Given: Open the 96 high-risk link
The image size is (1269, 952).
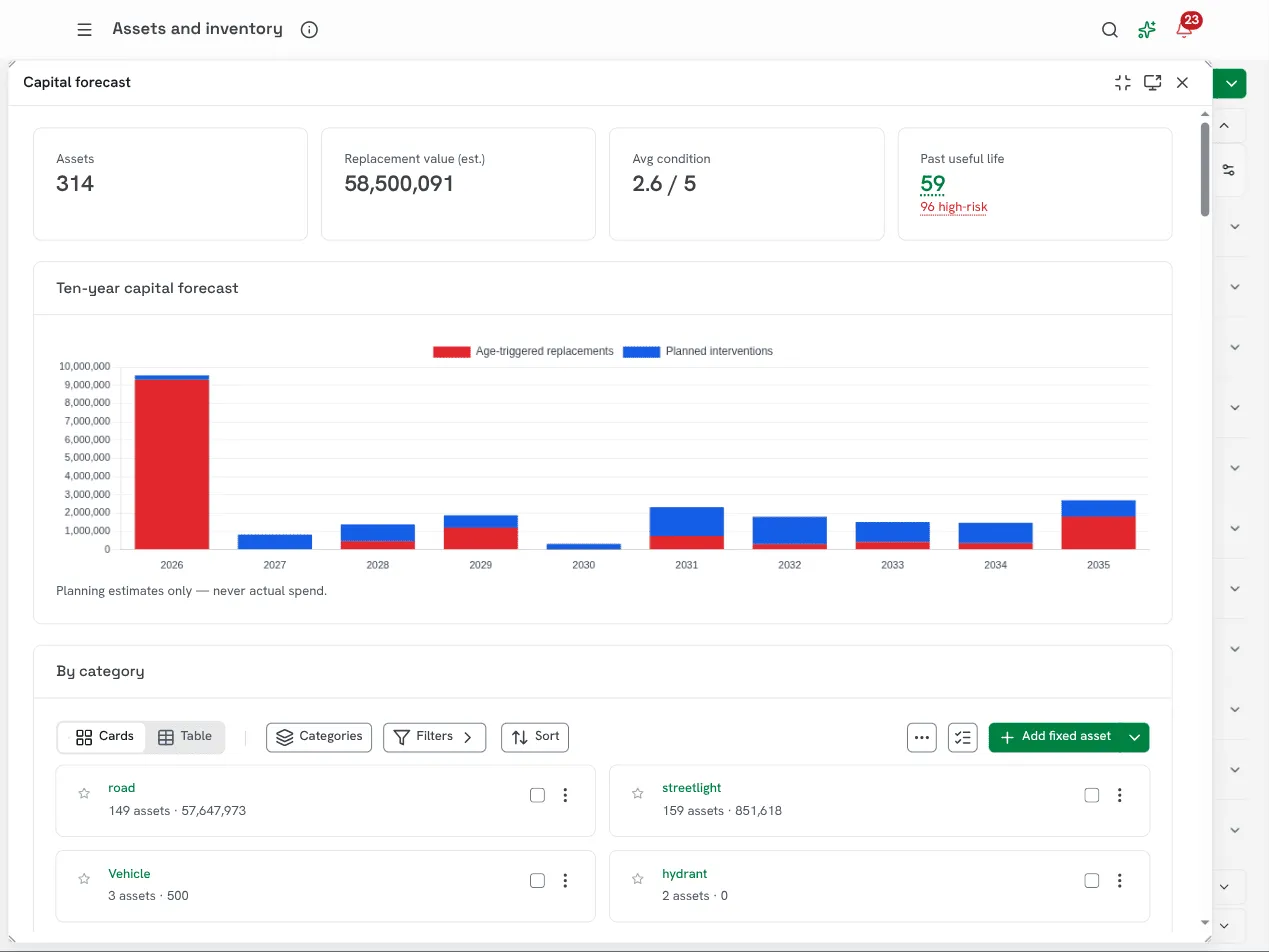Looking at the screenshot, I should [x=954, y=207].
